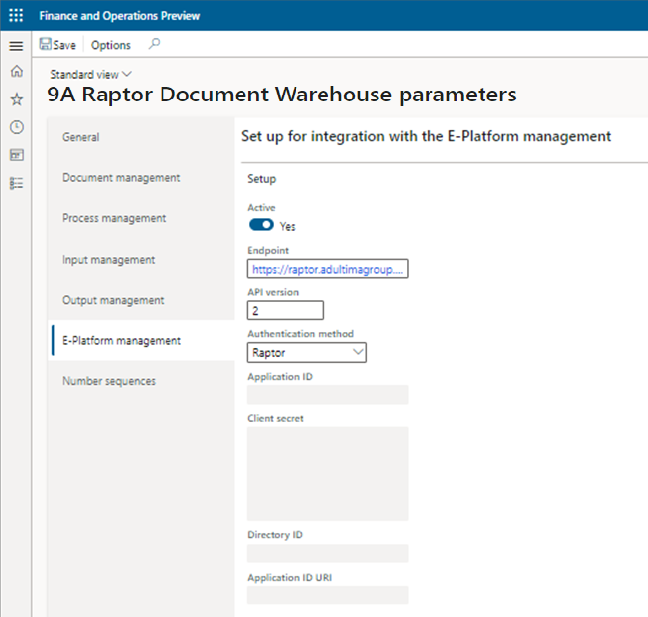
Task: Click the Endpoint URL field
Action: coord(328,269)
